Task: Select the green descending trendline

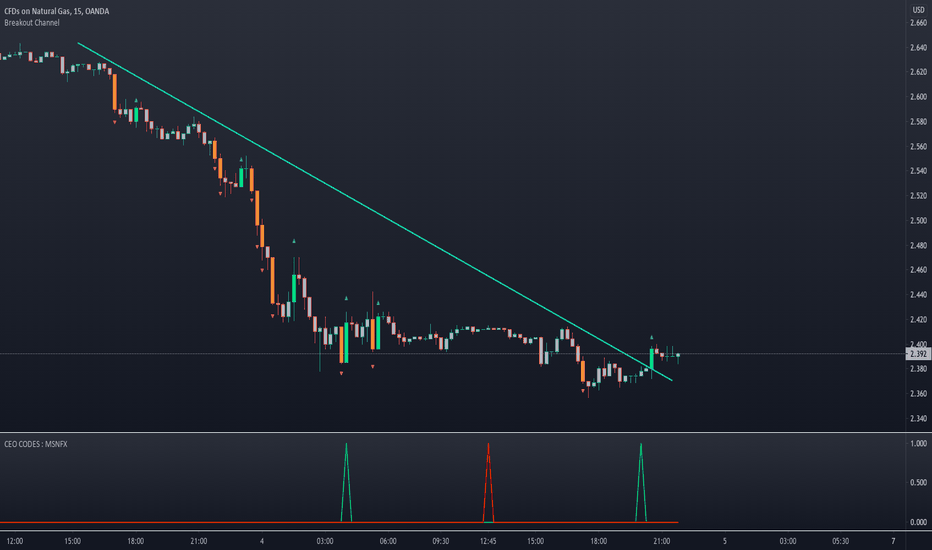Action: coord(374,211)
